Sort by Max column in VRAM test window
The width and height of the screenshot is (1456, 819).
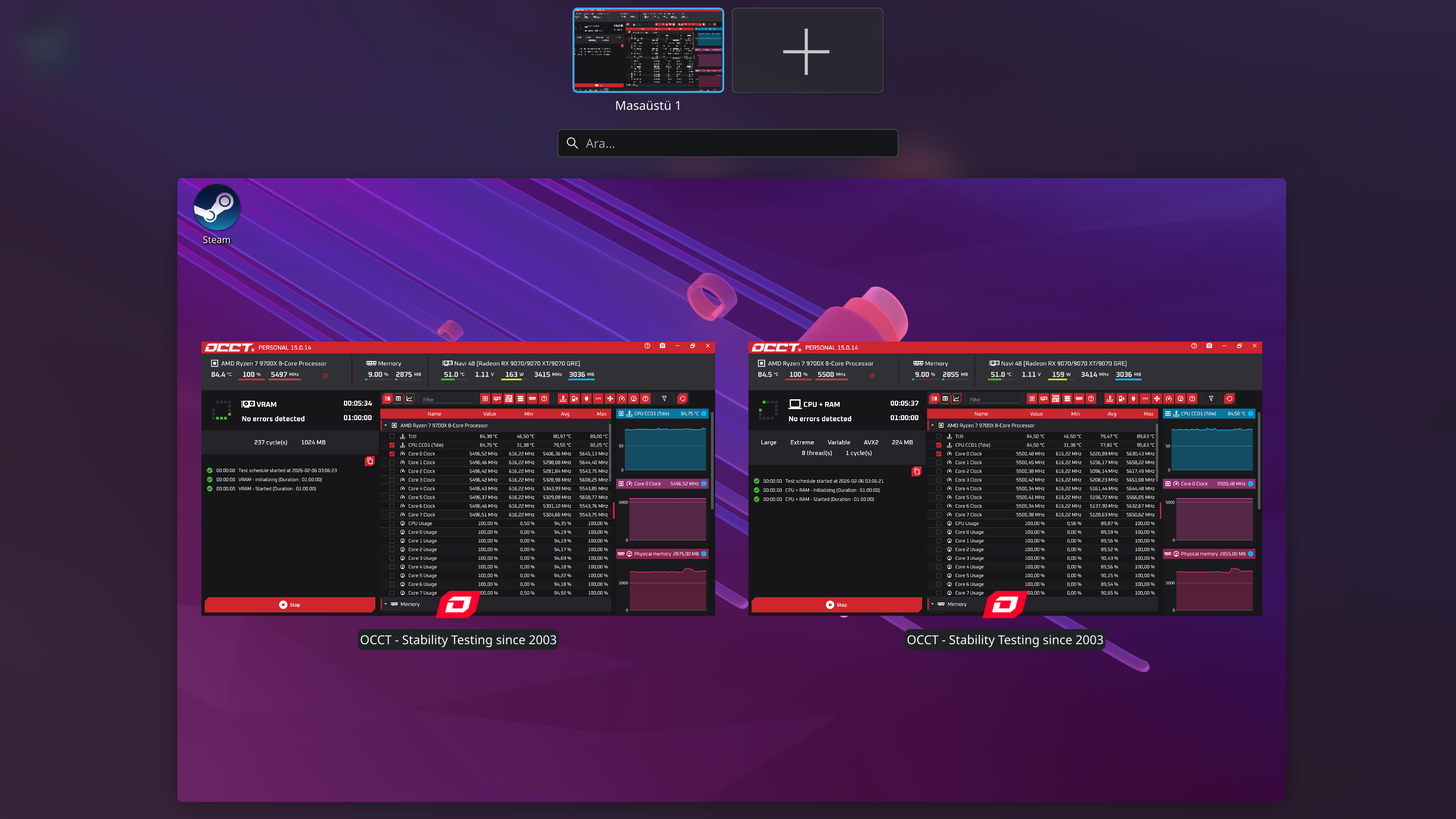click(x=601, y=414)
